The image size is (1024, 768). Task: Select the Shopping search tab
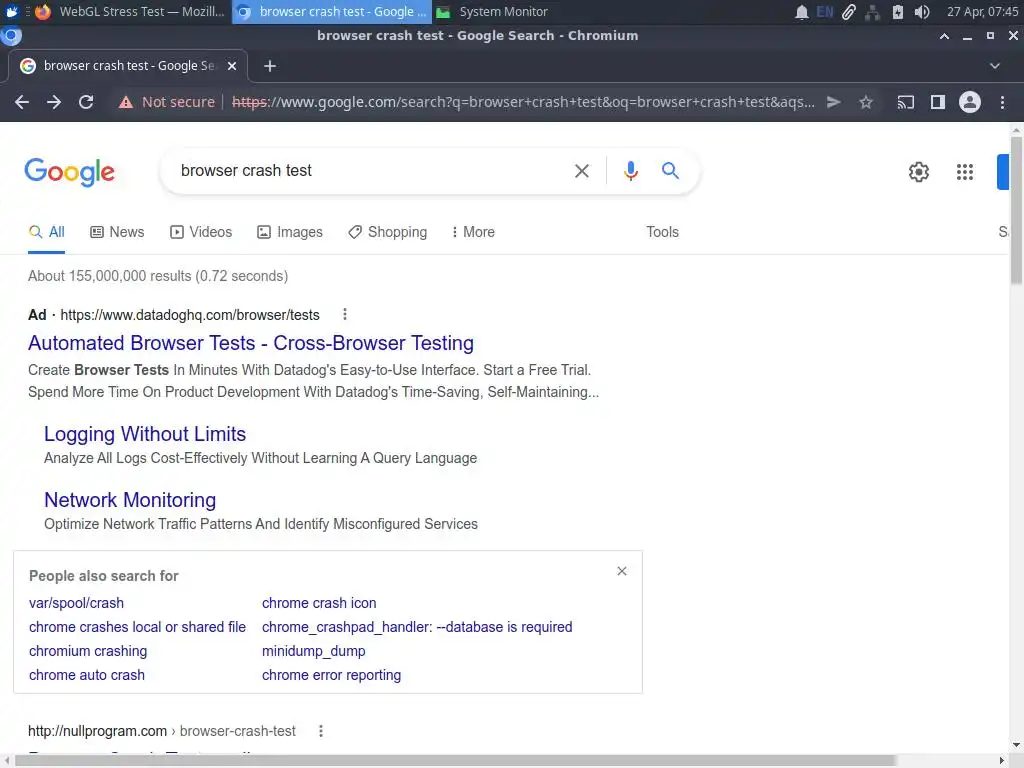387,232
